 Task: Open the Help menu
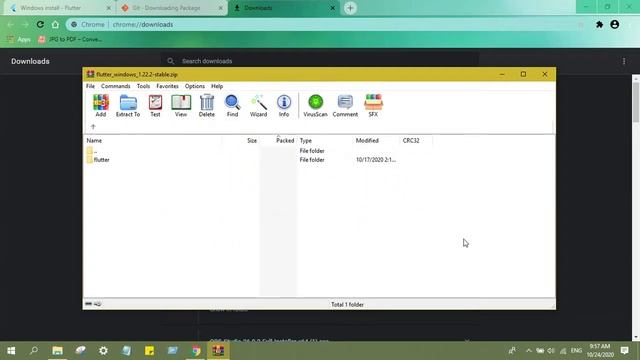coord(217,86)
